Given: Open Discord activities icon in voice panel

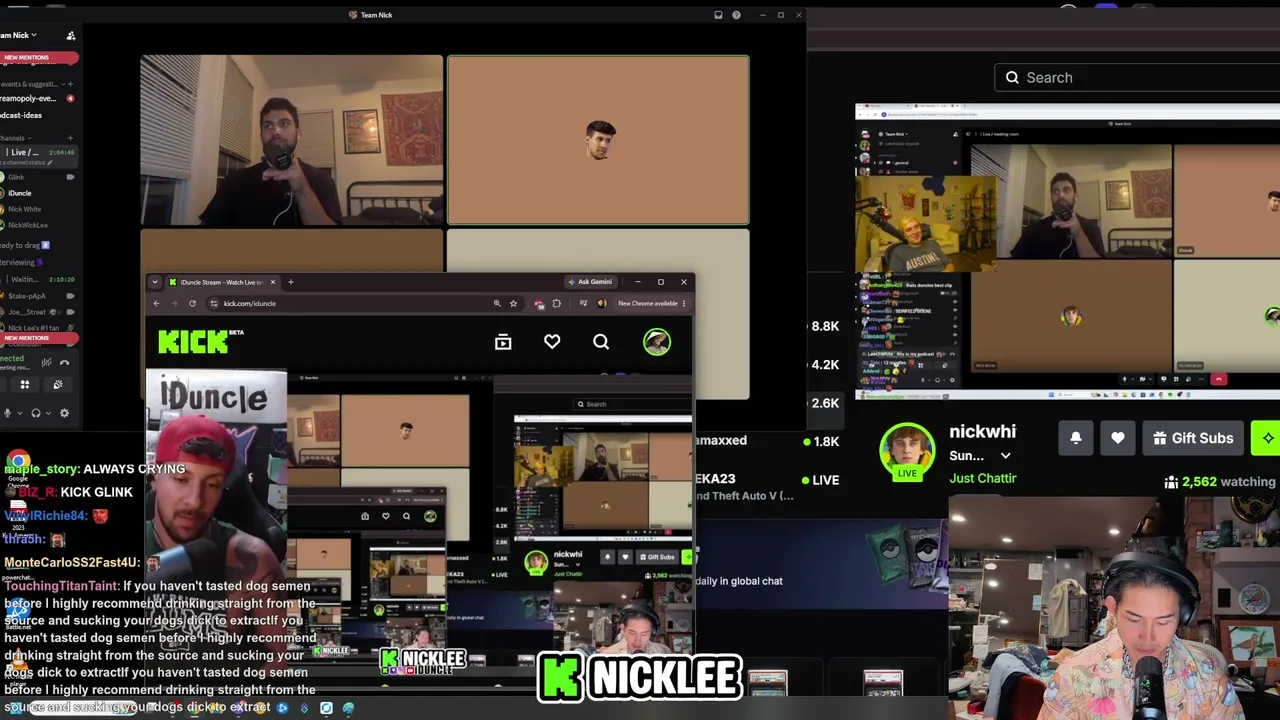Looking at the screenshot, I should point(25,385).
